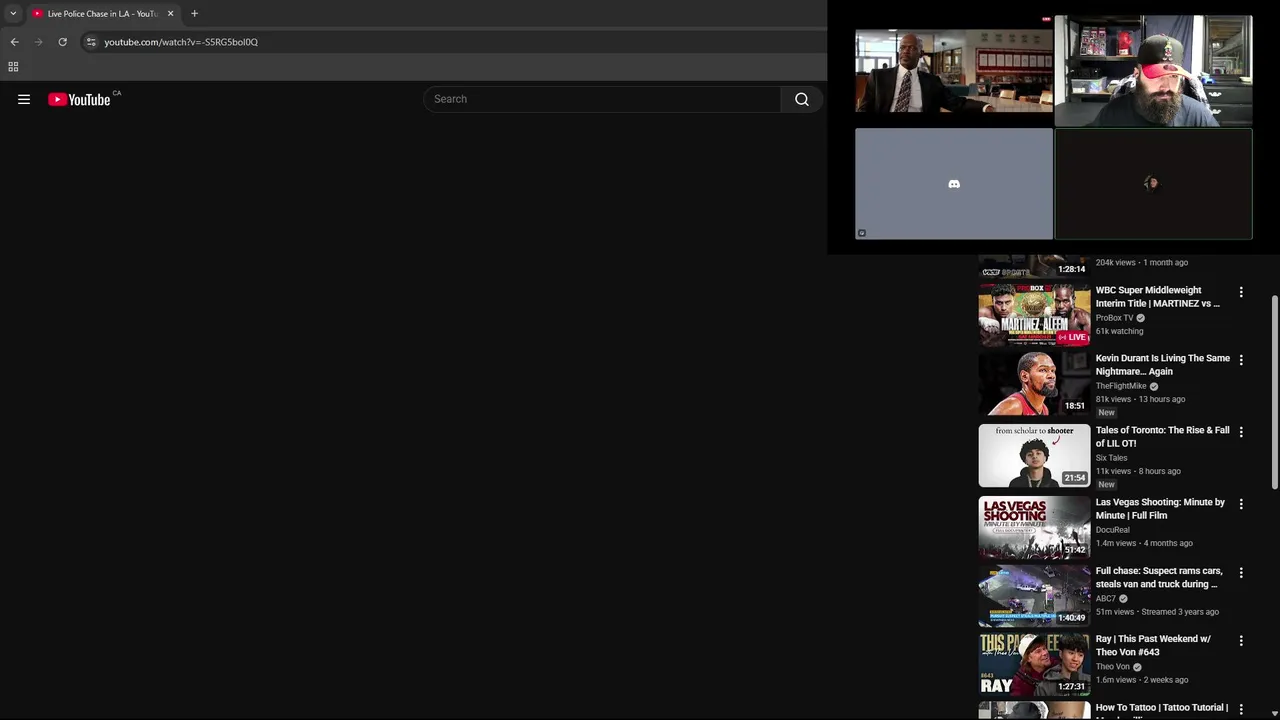Open a new browser tab
Viewport: 1280px width, 720px height.
click(x=194, y=14)
